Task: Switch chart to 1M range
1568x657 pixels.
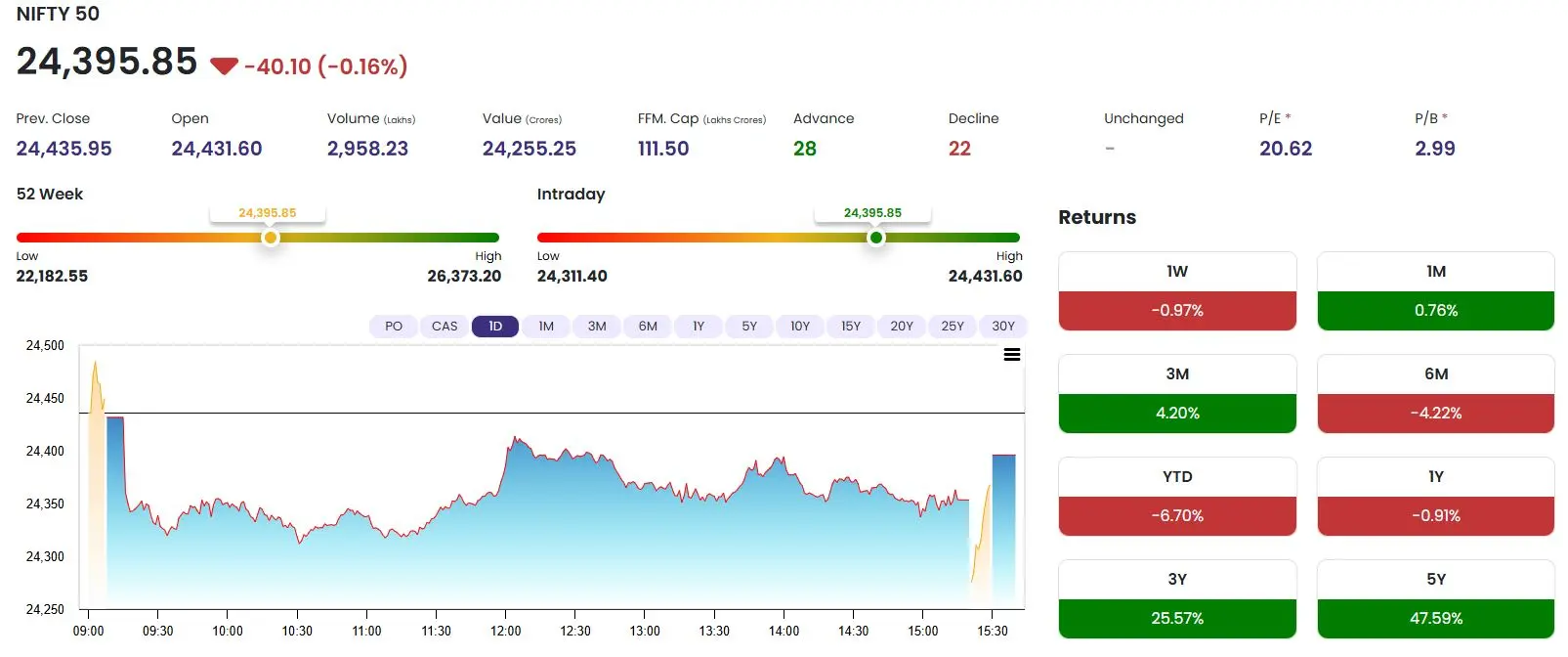Action: pos(546,327)
